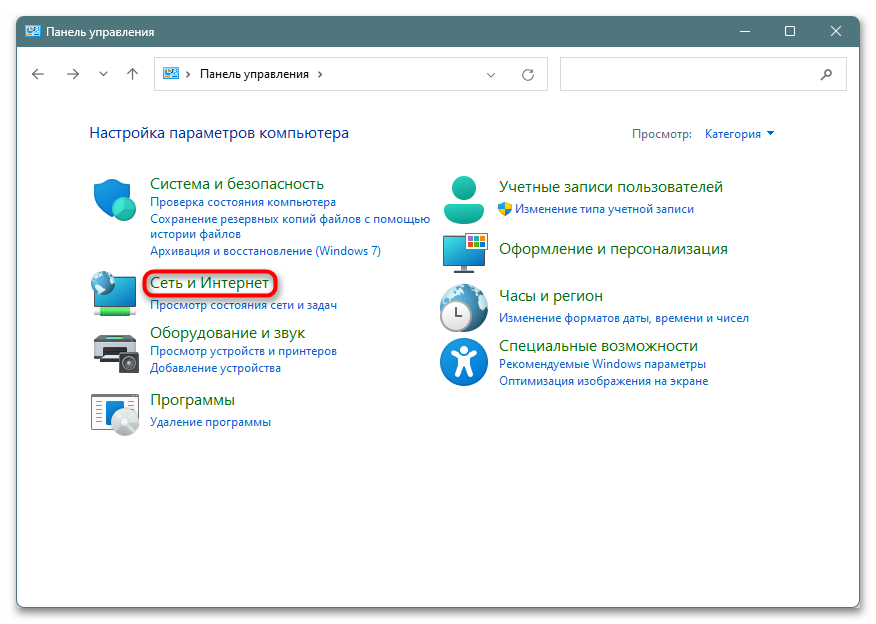The image size is (876, 624).
Task: Open Сеть и Интернет category
Action: pos(210,283)
